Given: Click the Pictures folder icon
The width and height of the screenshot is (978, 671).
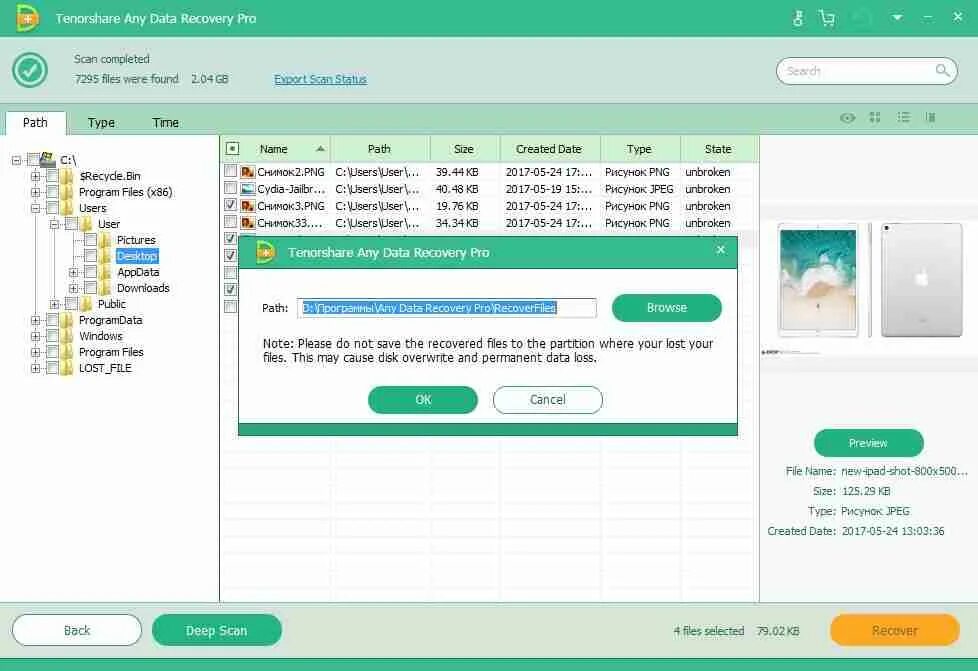Looking at the screenshot, I should [105, 240].
